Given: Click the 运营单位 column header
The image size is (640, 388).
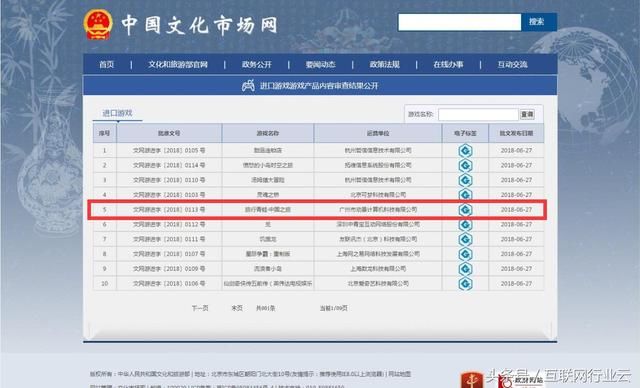Looking at the screenshot, I should 378,133.
